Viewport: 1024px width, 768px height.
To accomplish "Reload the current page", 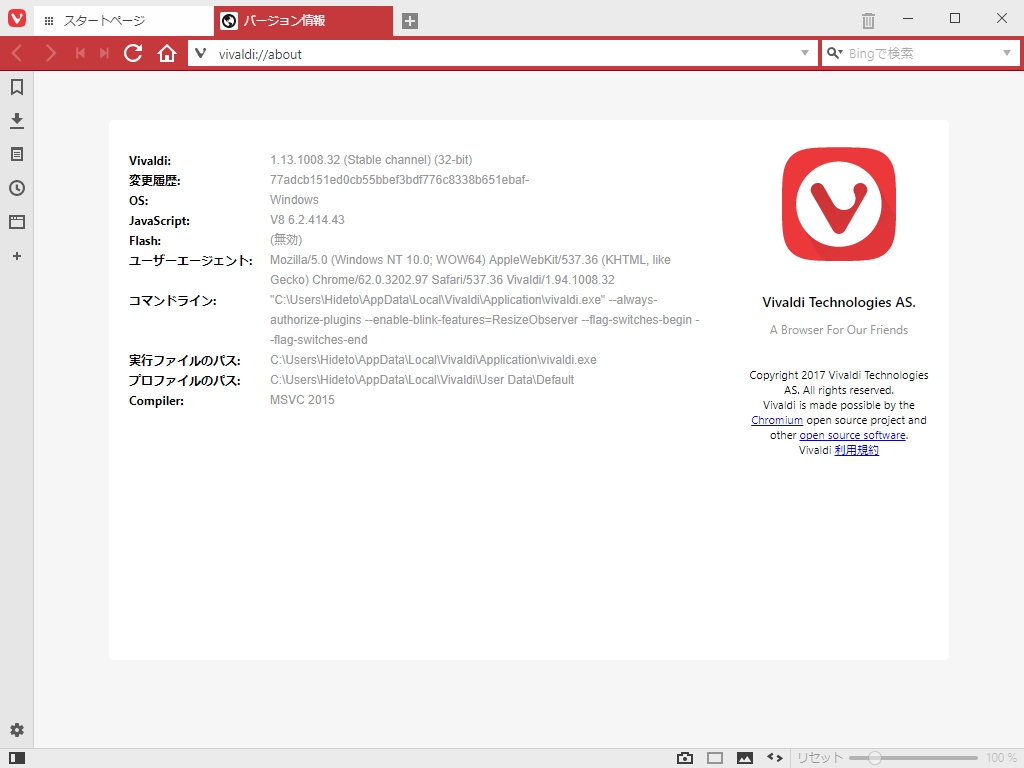I will [x=133, y=53].
